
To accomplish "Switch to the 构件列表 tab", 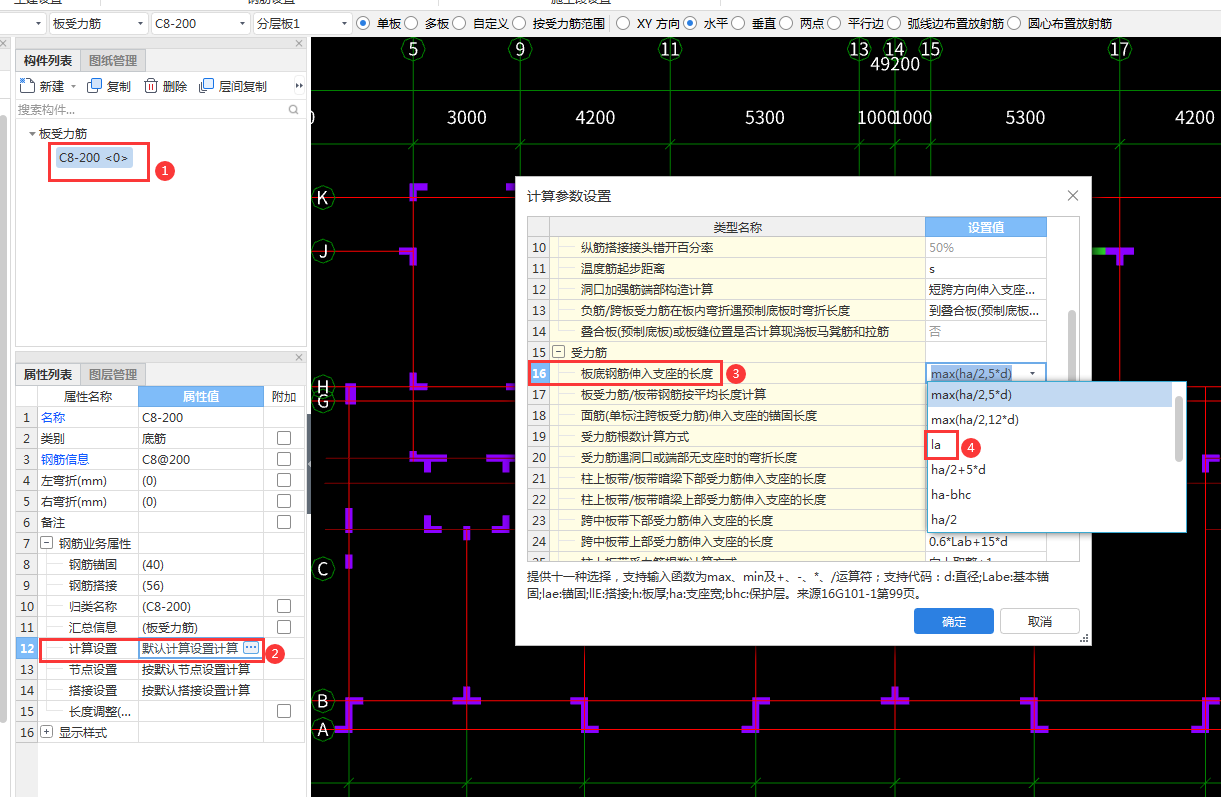I will coord(47,61).
